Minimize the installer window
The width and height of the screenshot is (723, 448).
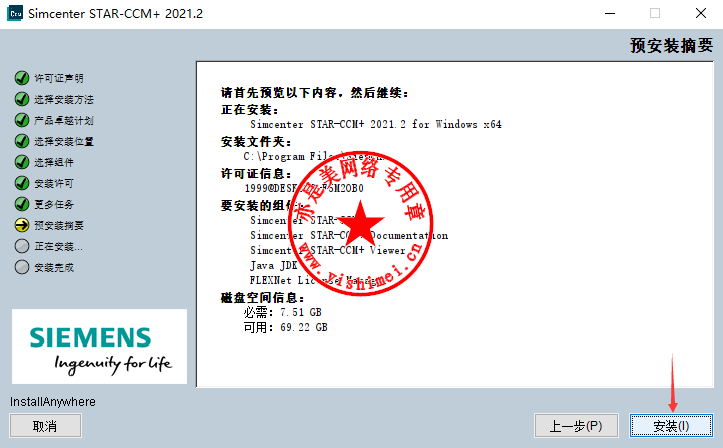click(610, 13)
